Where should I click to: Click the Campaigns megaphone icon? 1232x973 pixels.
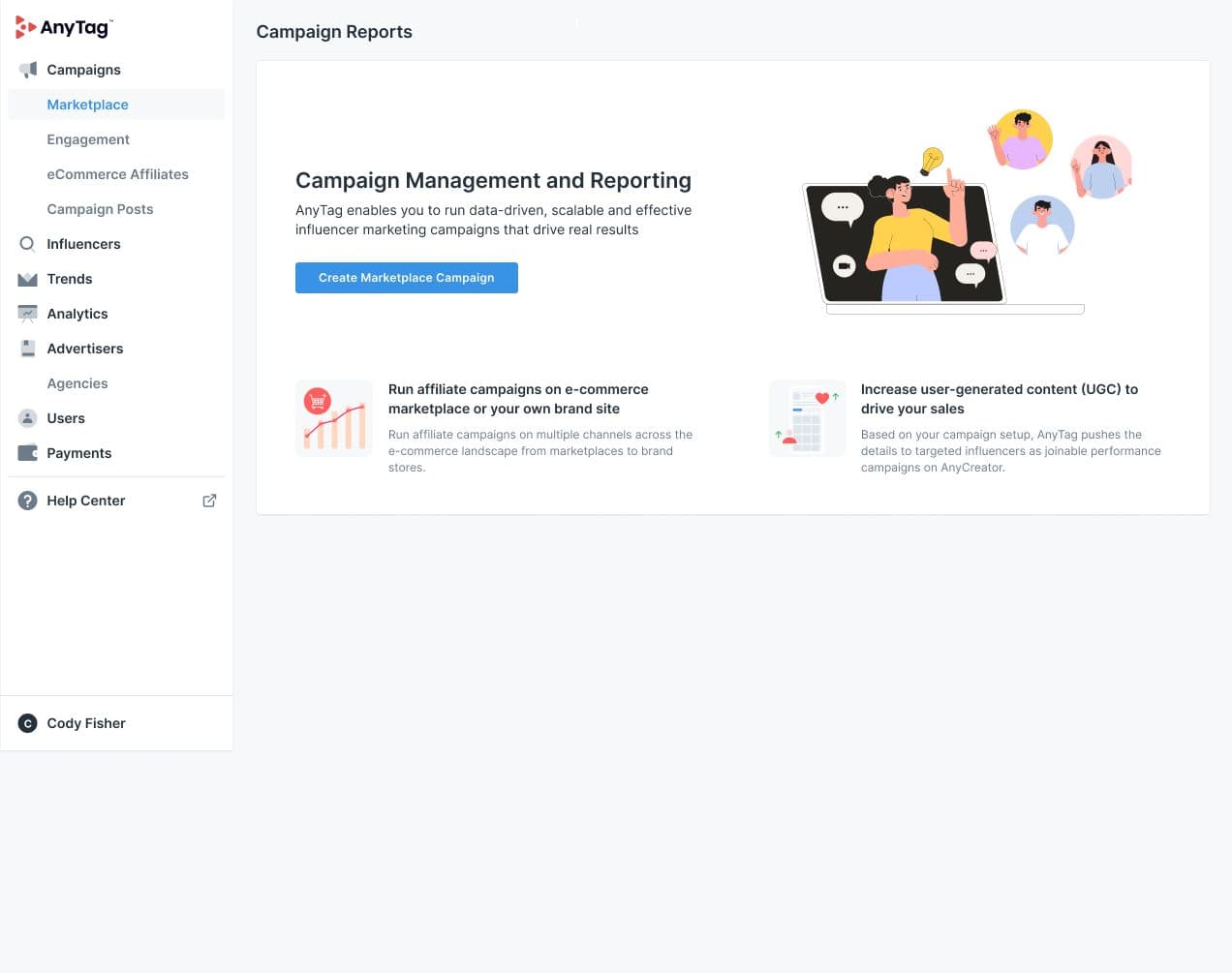[x=27, y=69]
